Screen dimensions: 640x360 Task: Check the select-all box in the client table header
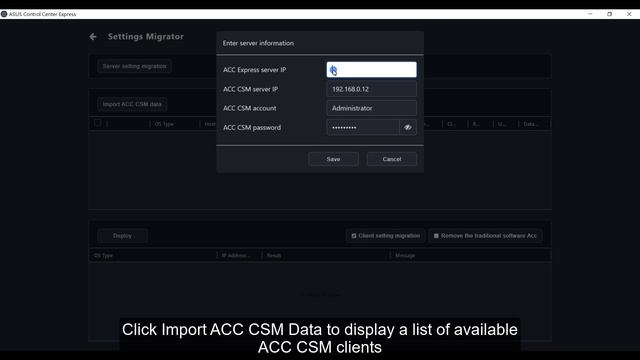click(x=98, y=123)
